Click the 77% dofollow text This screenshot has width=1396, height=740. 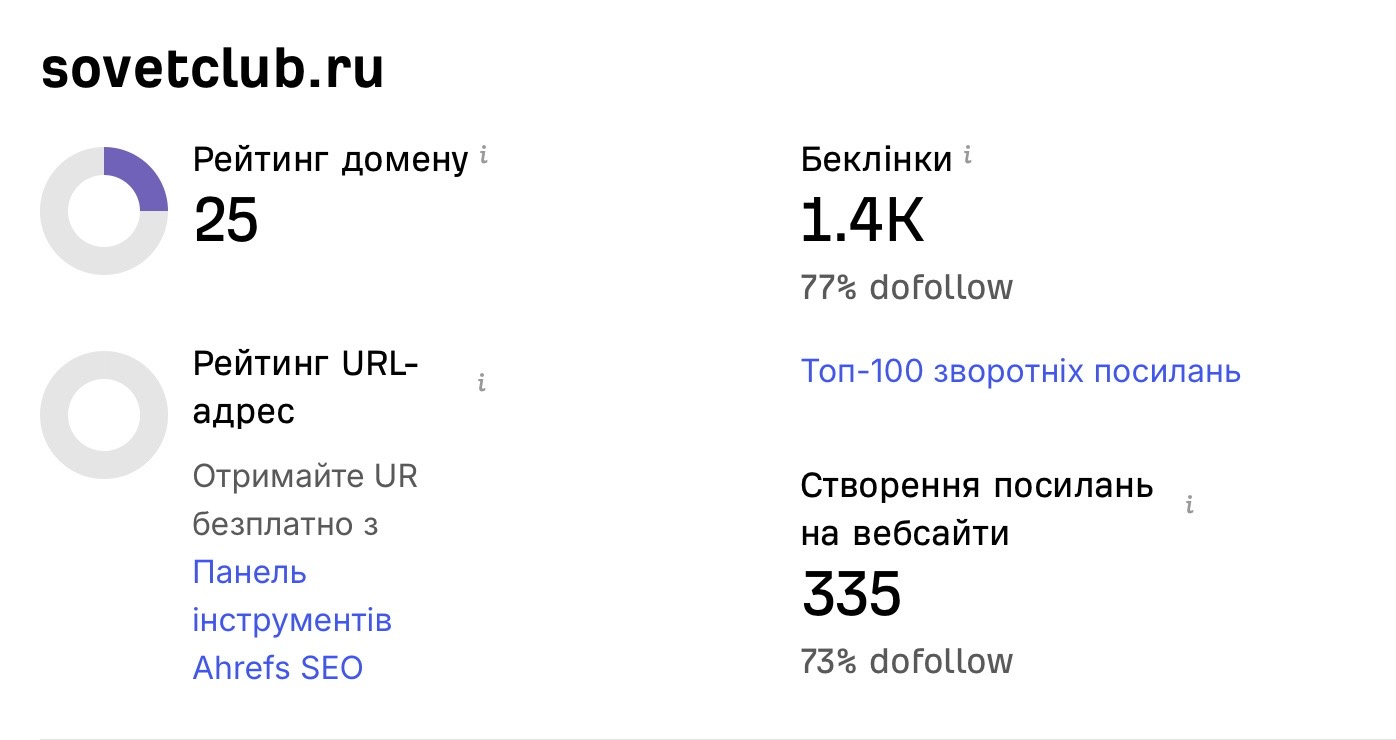(x=906, y=288)
